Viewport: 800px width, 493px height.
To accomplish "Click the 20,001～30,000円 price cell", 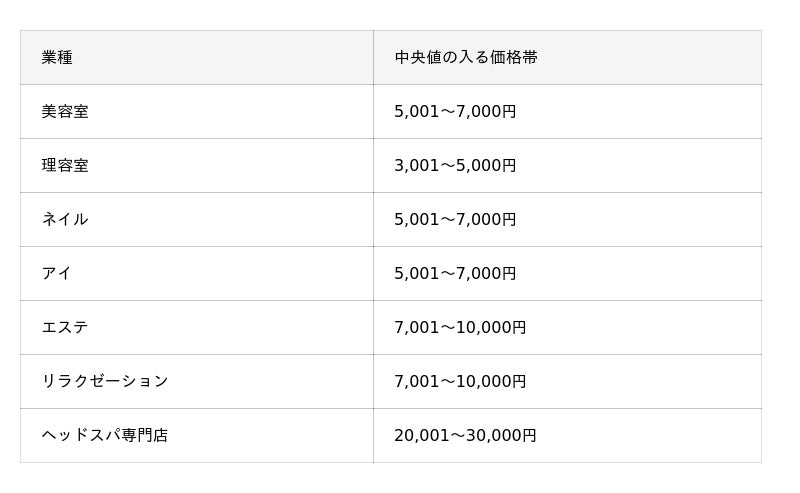I will pyautogui.click(x=567, y=435).
